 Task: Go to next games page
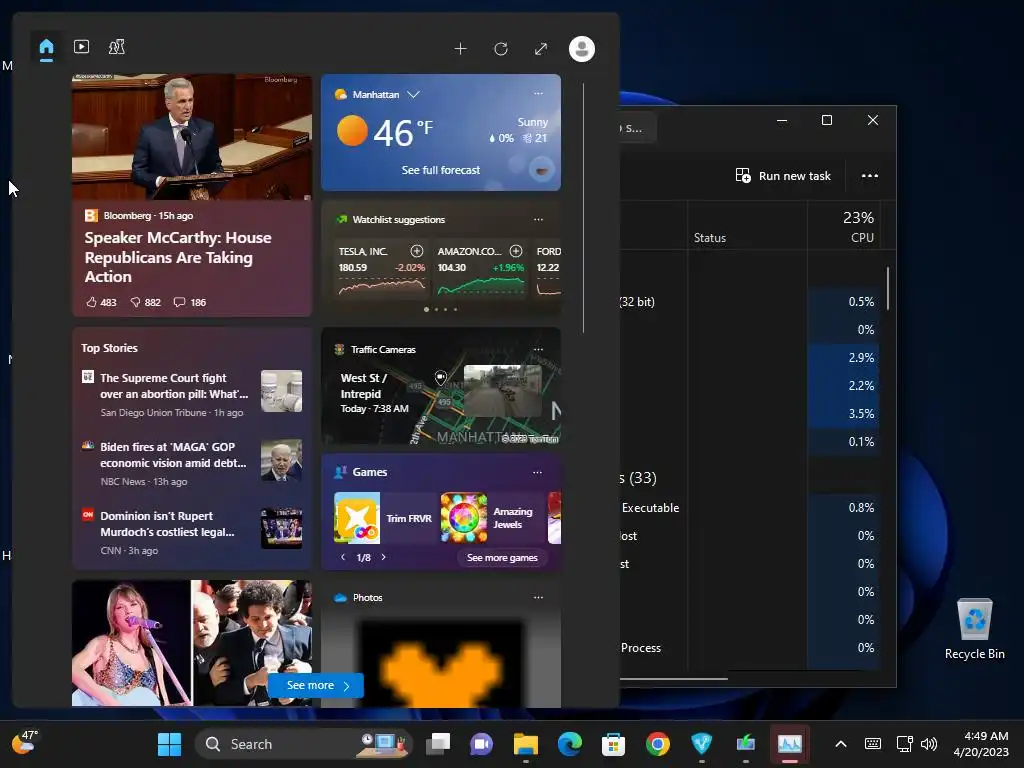383,557
